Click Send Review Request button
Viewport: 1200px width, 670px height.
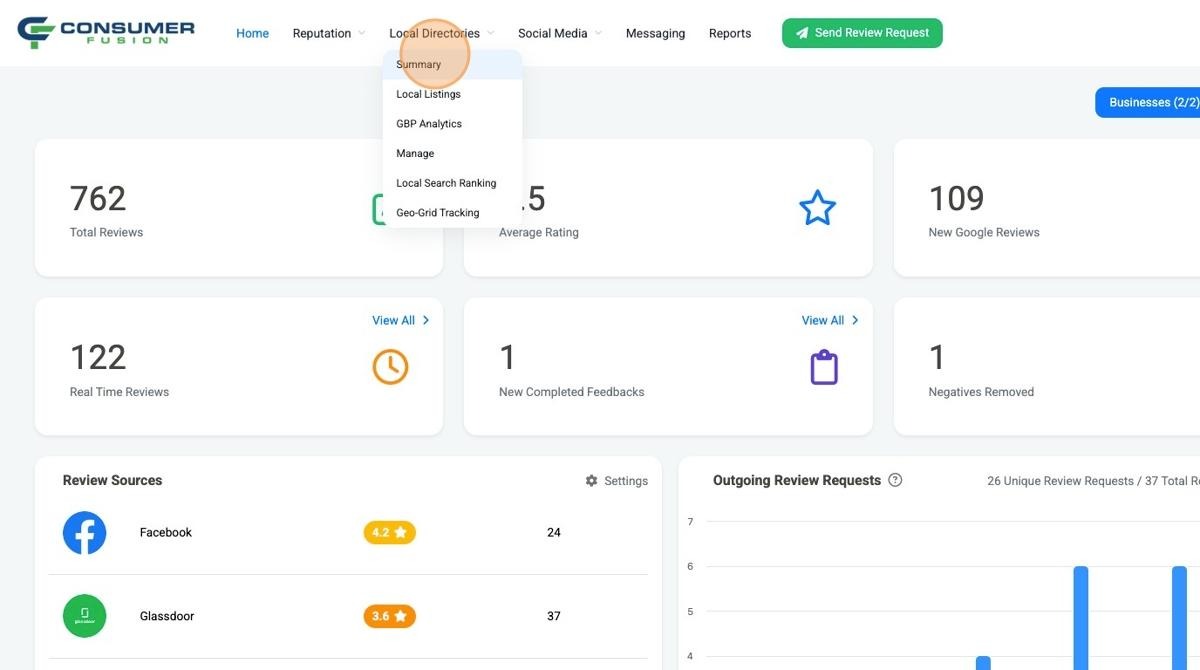[x=862, y=33]
